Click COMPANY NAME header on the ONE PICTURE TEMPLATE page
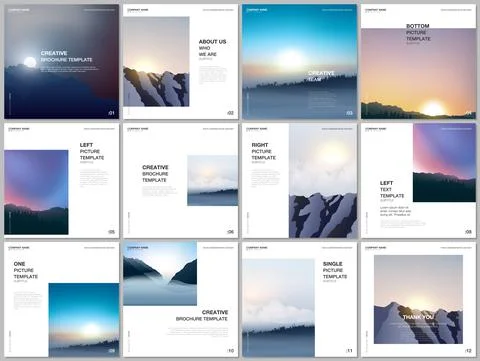Image resolution: width=480 pixels, height=361 pixels. 19,248
